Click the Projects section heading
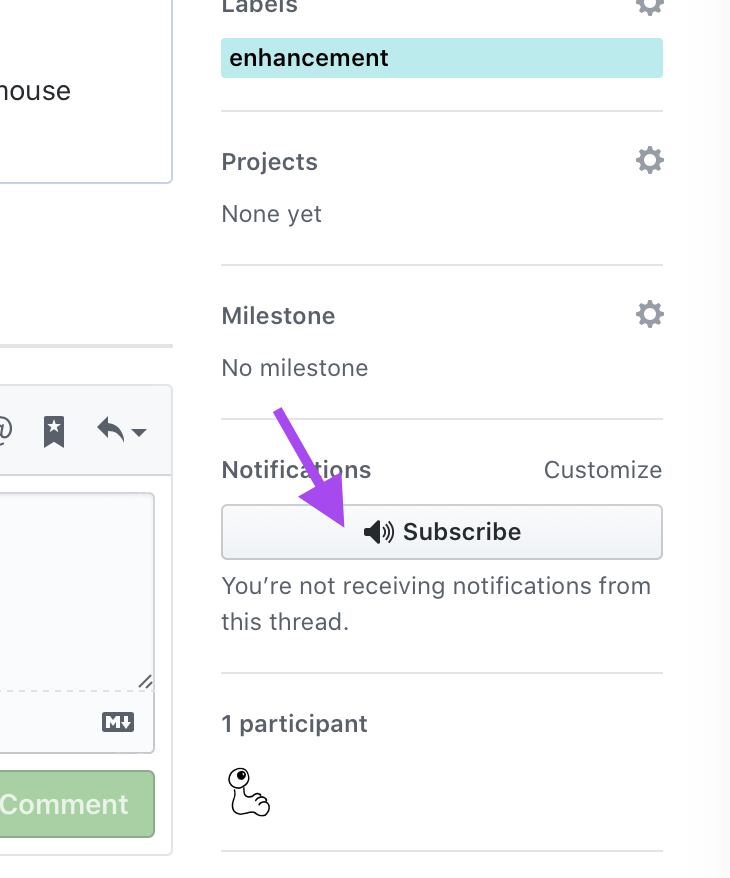This screenshot has height=878, width=730. pos(269,162)
